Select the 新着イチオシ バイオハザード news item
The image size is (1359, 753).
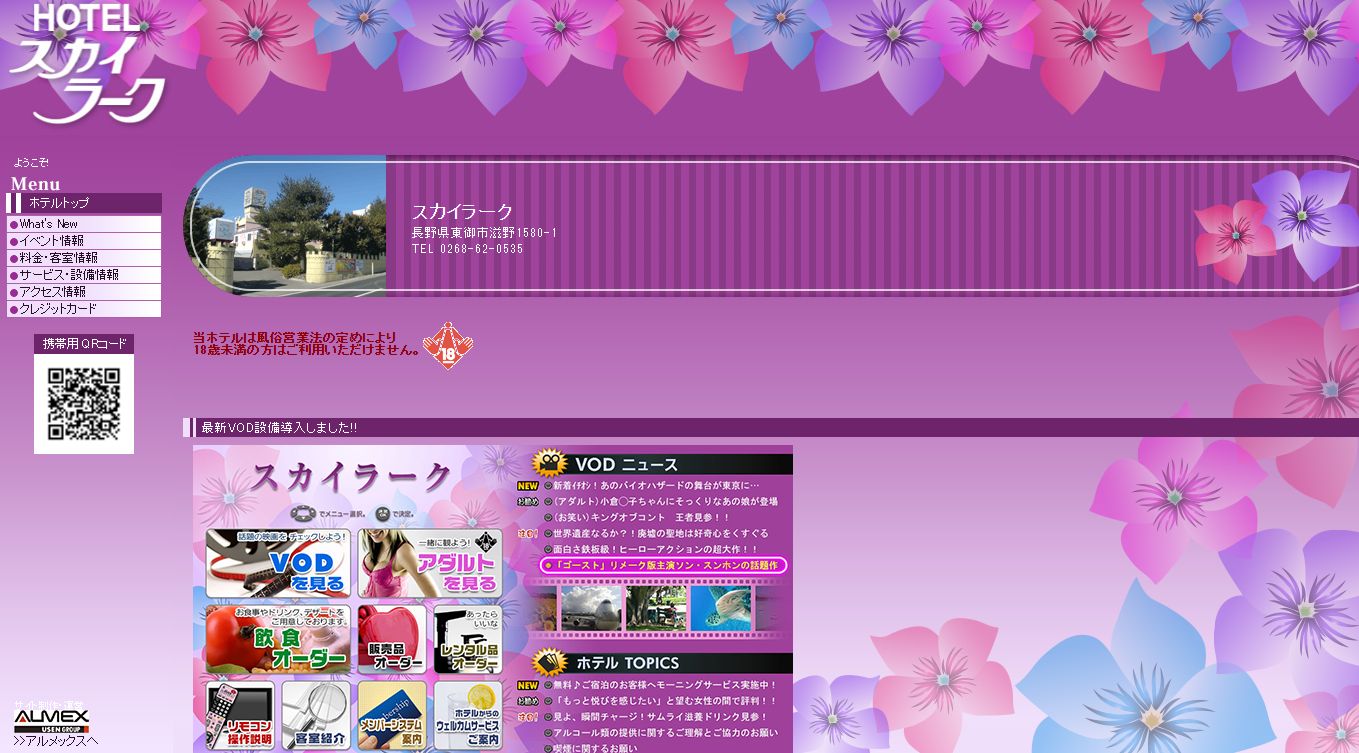pos(656,486)
